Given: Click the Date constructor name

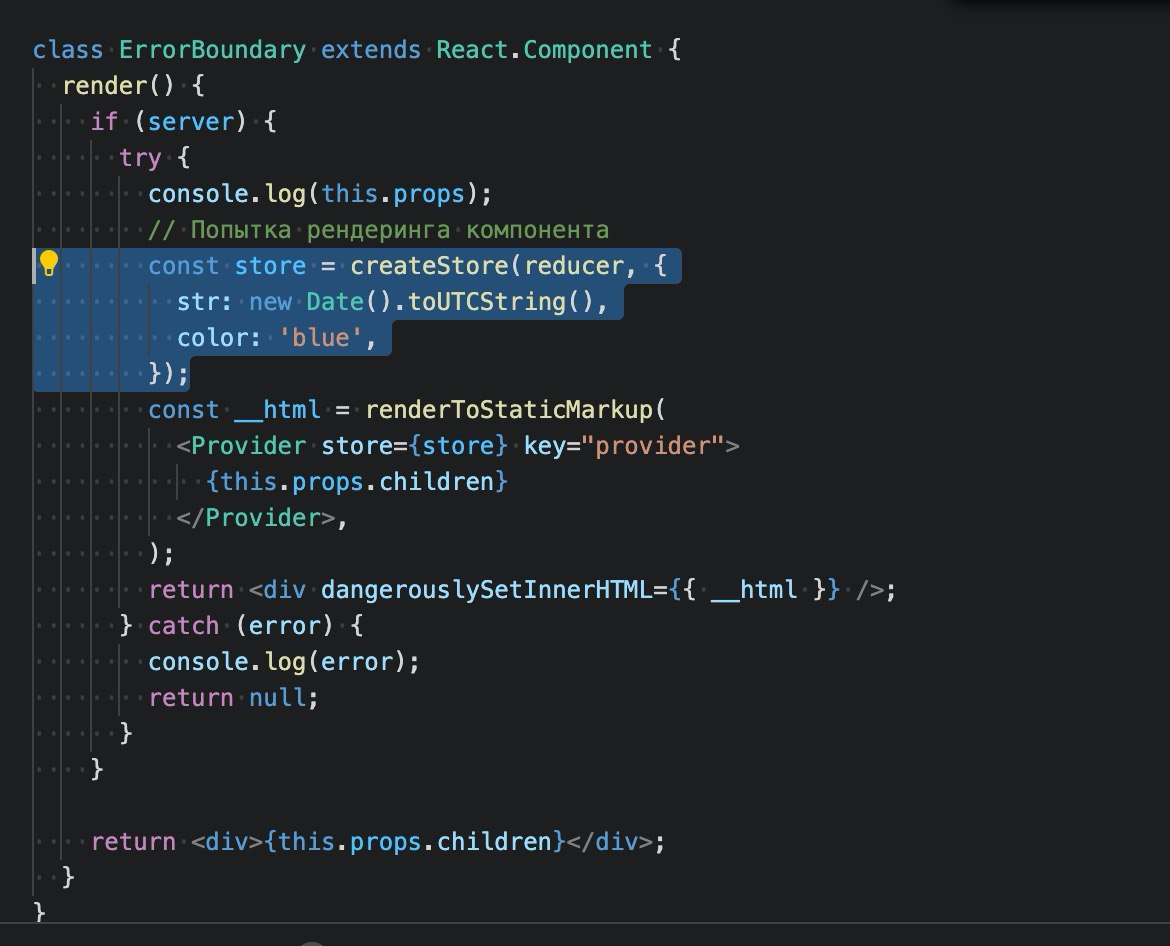Looking at the screenshot, I should (x=335, y=301).
